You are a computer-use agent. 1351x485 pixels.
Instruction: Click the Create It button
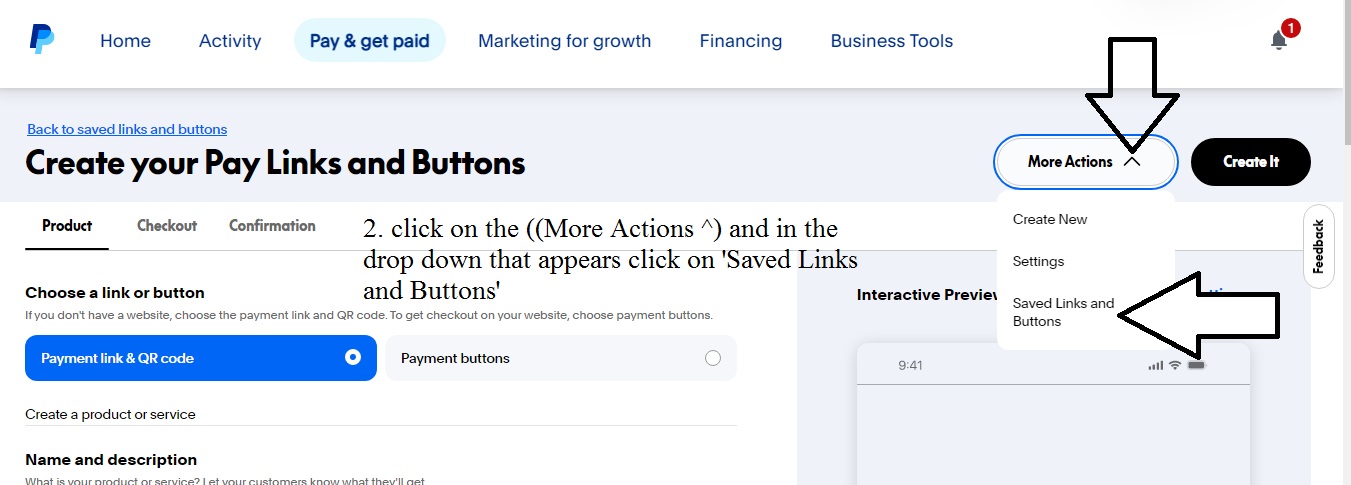(x=1251, y=161)
